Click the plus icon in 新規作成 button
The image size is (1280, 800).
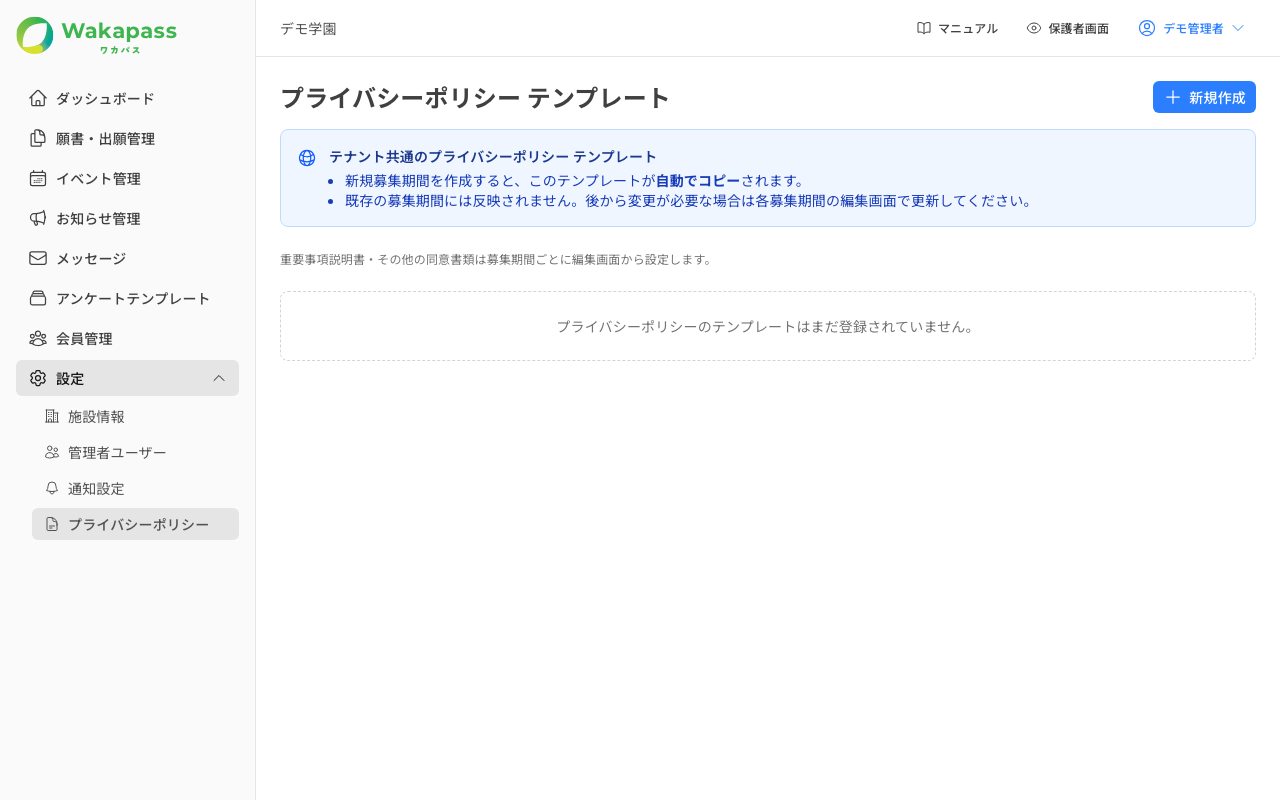pyautogui.click(x=1173, y=97)
